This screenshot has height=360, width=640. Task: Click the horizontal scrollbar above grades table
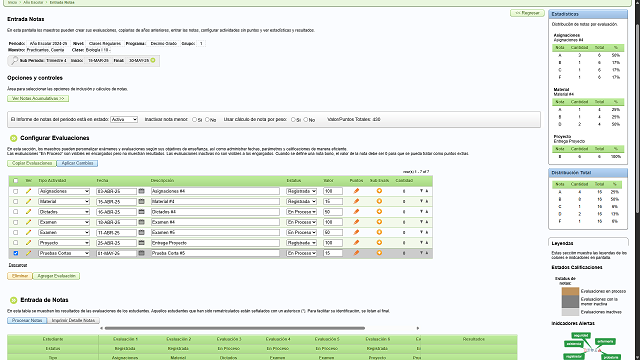click(x=235, y=328)
